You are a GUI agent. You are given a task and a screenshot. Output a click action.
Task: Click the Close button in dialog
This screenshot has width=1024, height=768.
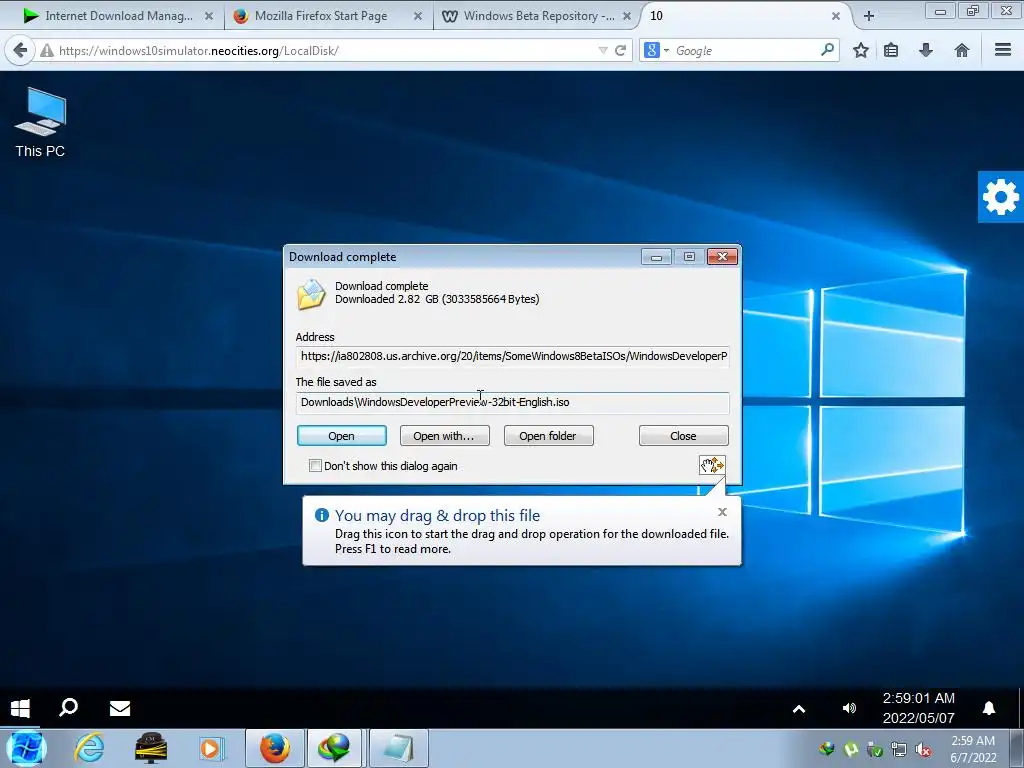pos(684,436)
